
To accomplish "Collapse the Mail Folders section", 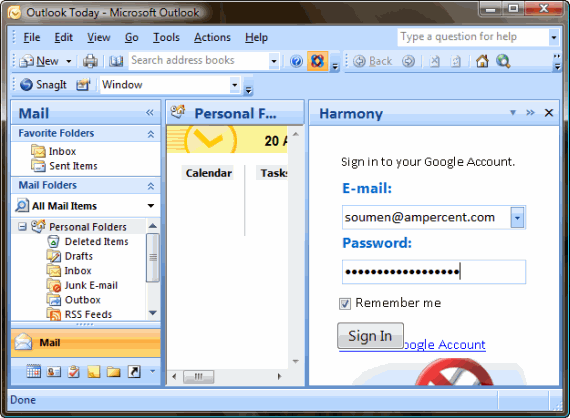I will point(150,186).
